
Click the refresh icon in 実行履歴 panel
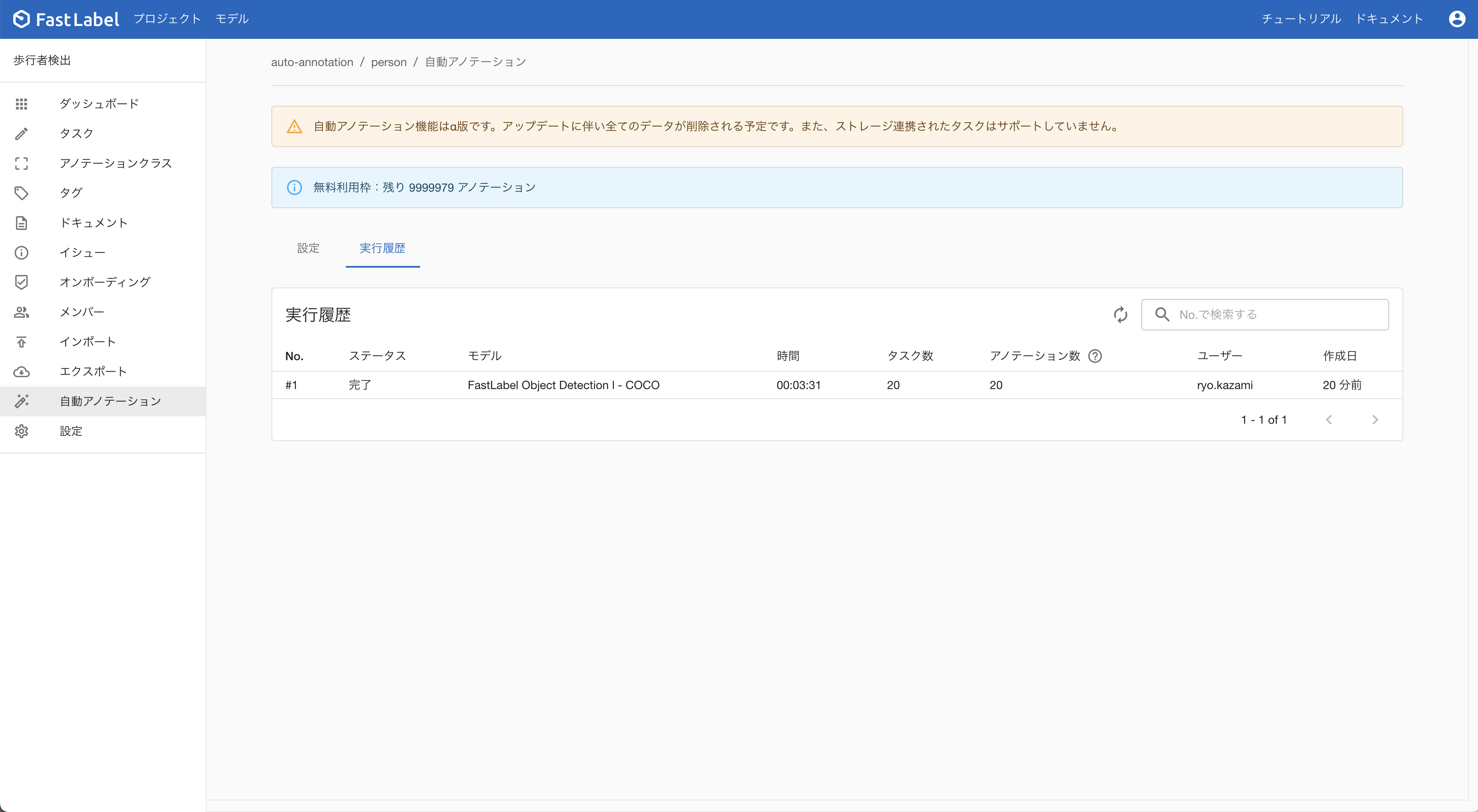pos(1120,314)
